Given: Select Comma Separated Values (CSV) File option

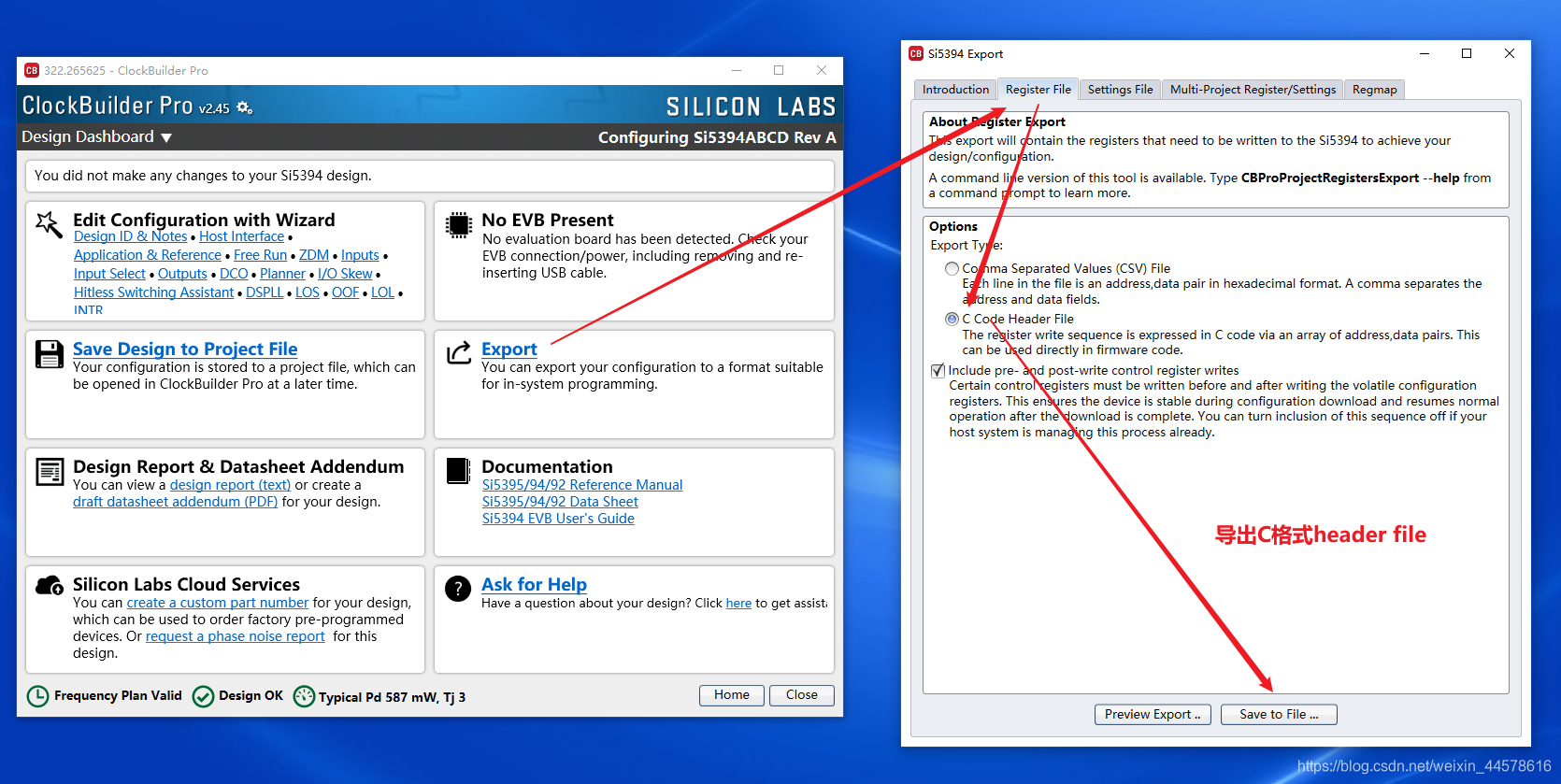Looking at the screenshot, I should click(x=952, y=268).
